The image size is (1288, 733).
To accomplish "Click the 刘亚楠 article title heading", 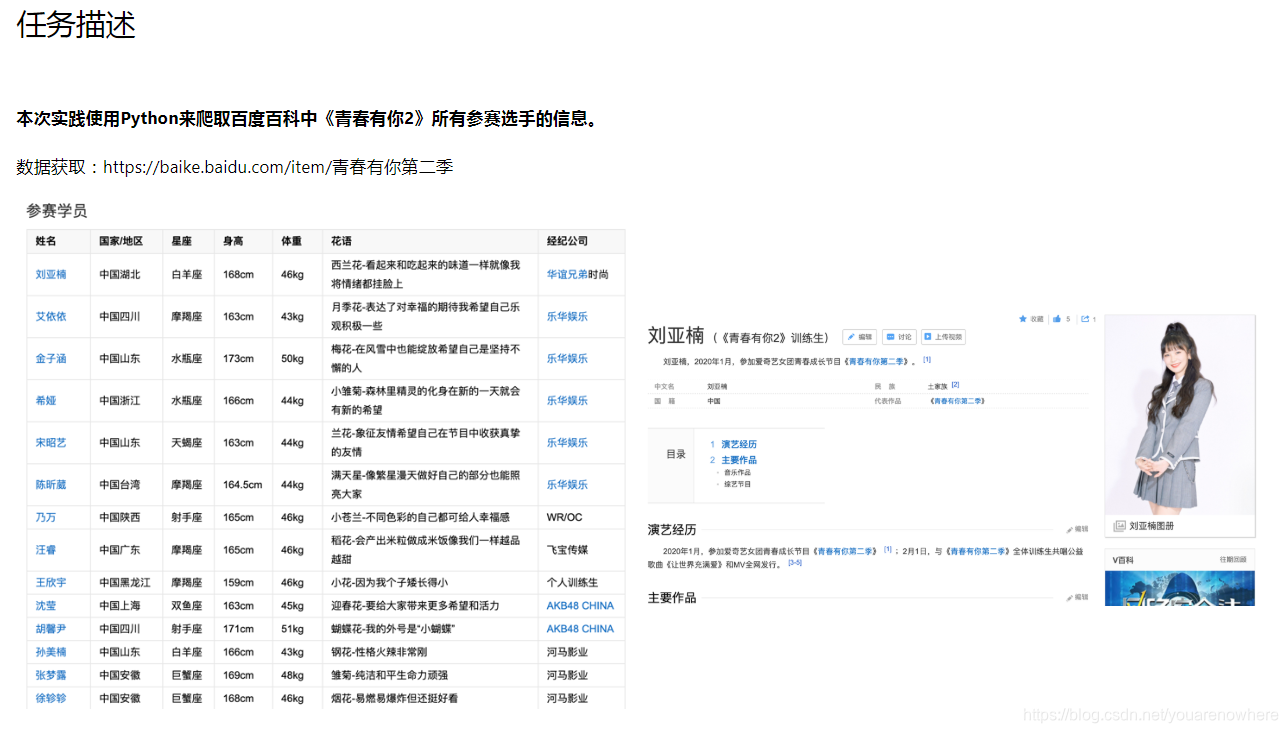I will point(676,336).
